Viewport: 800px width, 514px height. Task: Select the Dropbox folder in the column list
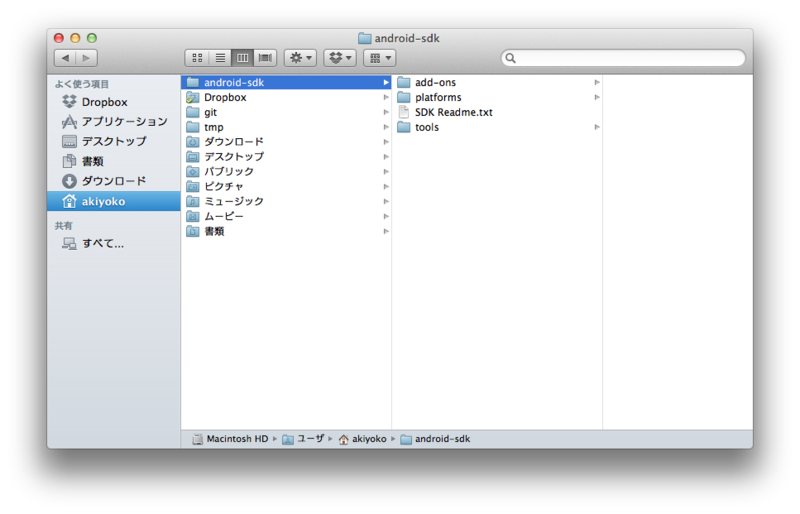pyautogui.click(x=286, y=97)
